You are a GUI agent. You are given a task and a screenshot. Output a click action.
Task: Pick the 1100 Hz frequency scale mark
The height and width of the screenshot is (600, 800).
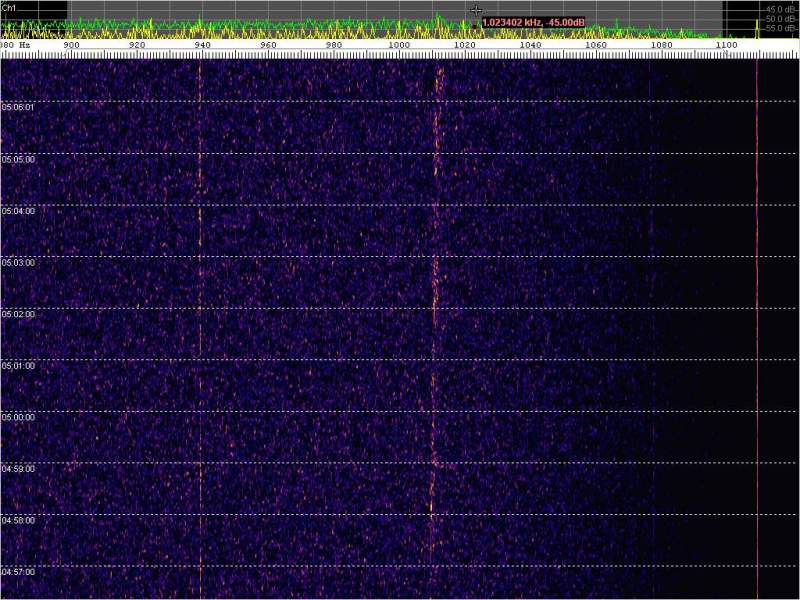[727, 45]
